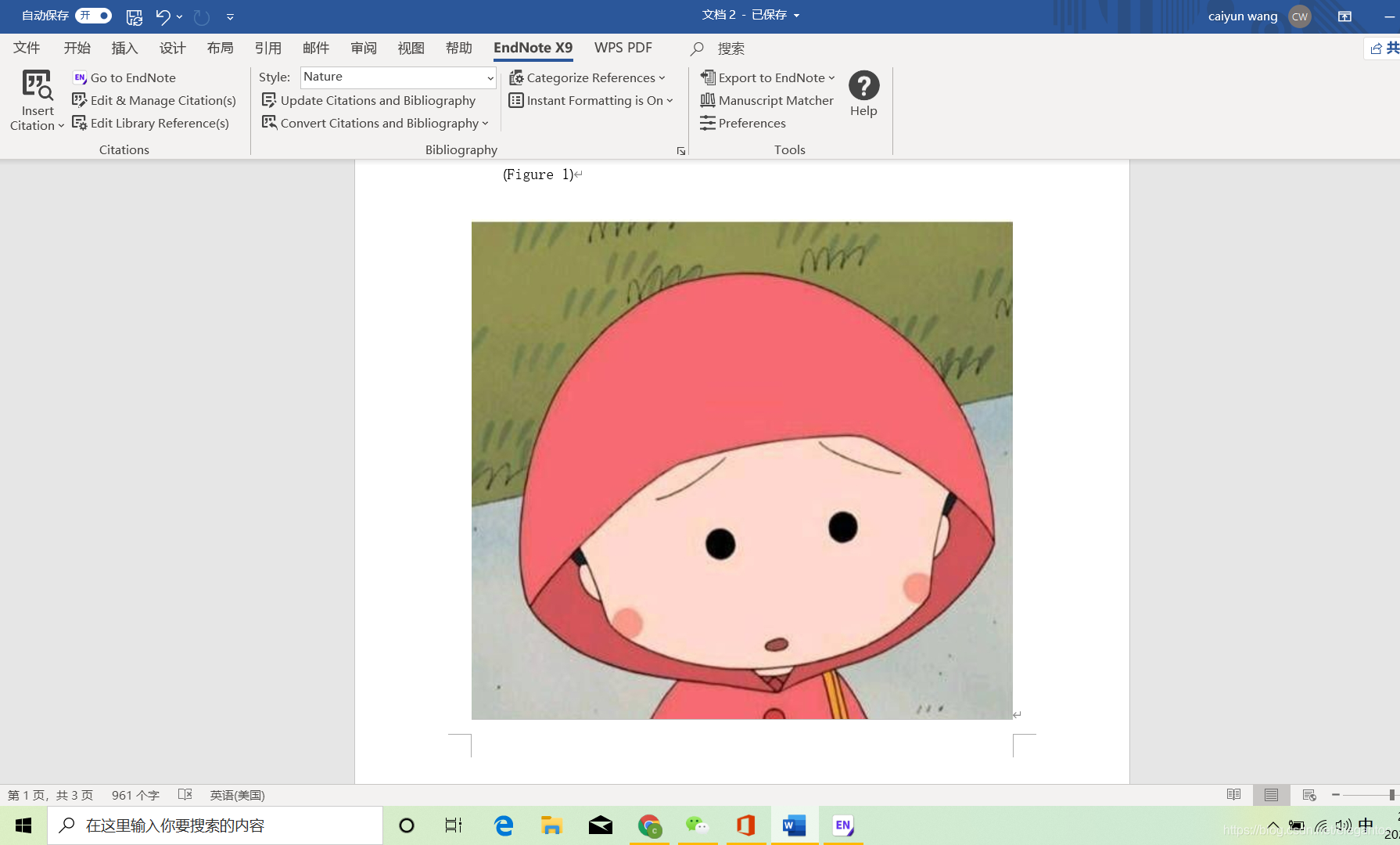Viewport: 1400px width, 845px height.
Task: Open the Undo history dropdown arrow
Action: (x=180, y=16)
